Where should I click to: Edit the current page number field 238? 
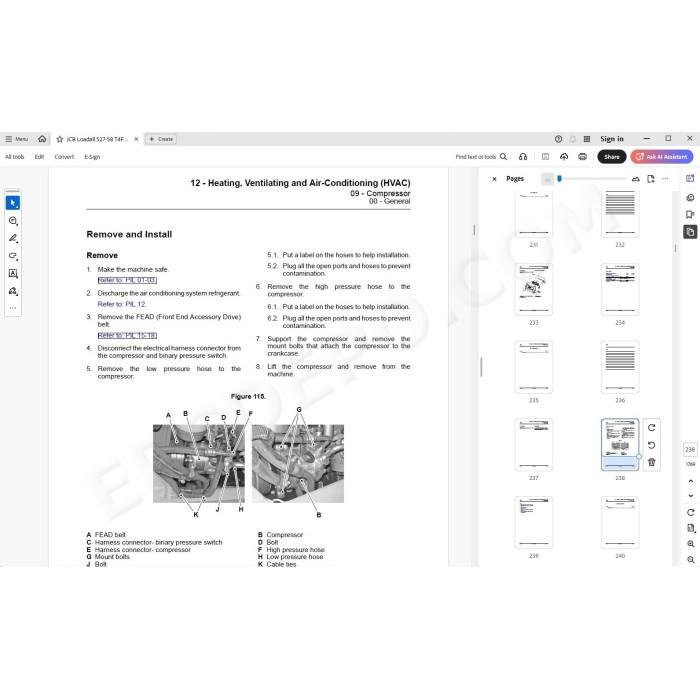(690, 450)
